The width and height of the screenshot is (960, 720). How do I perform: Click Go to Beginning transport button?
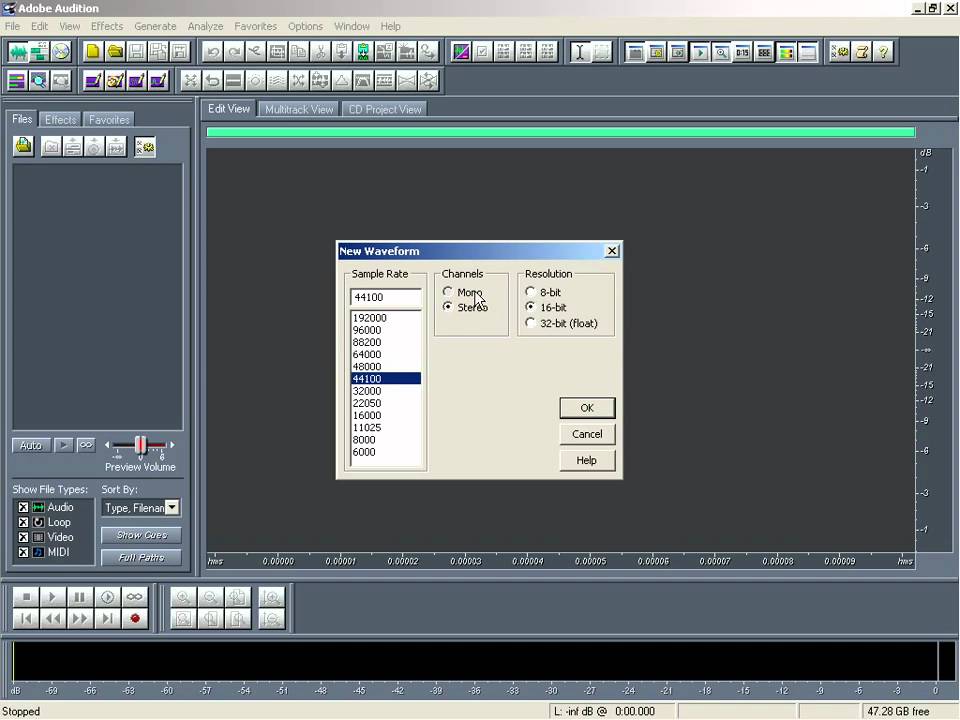tap(26, 618)
